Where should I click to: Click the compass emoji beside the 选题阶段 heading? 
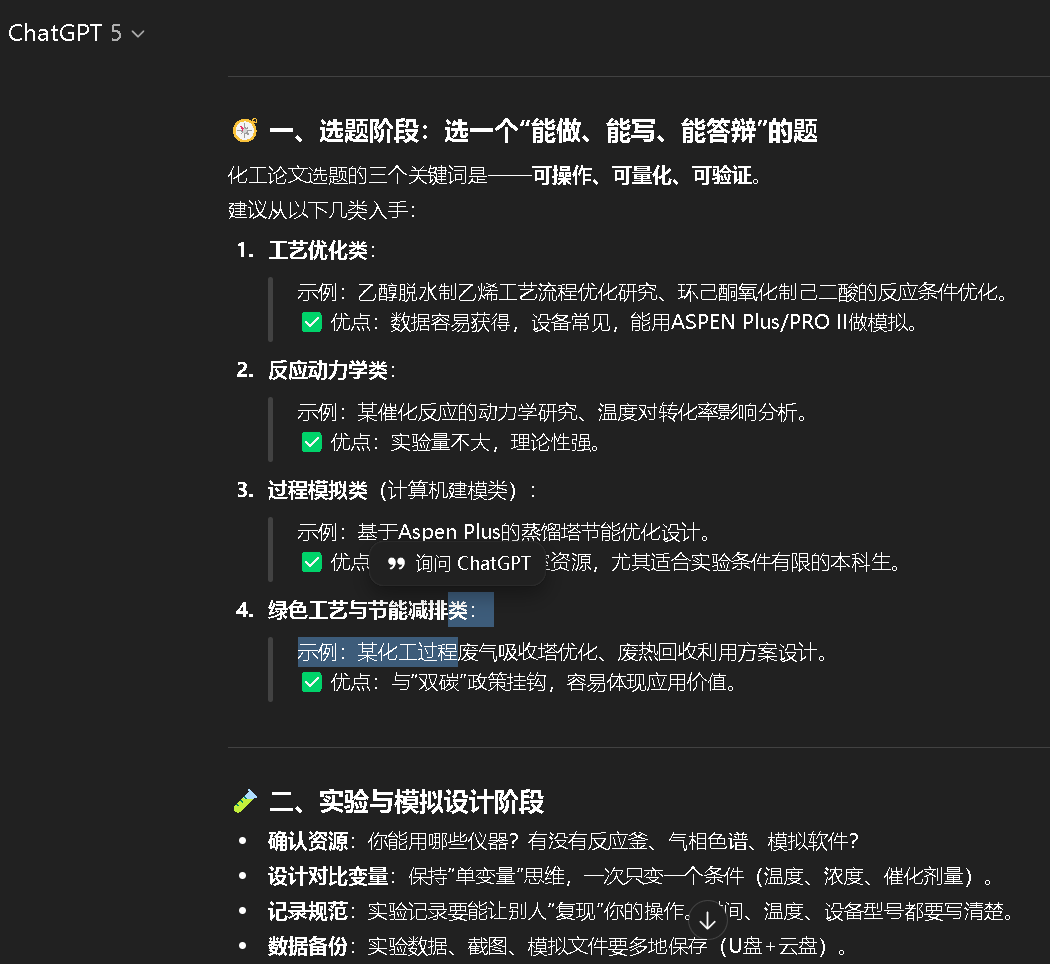click(x=245, y=130)
